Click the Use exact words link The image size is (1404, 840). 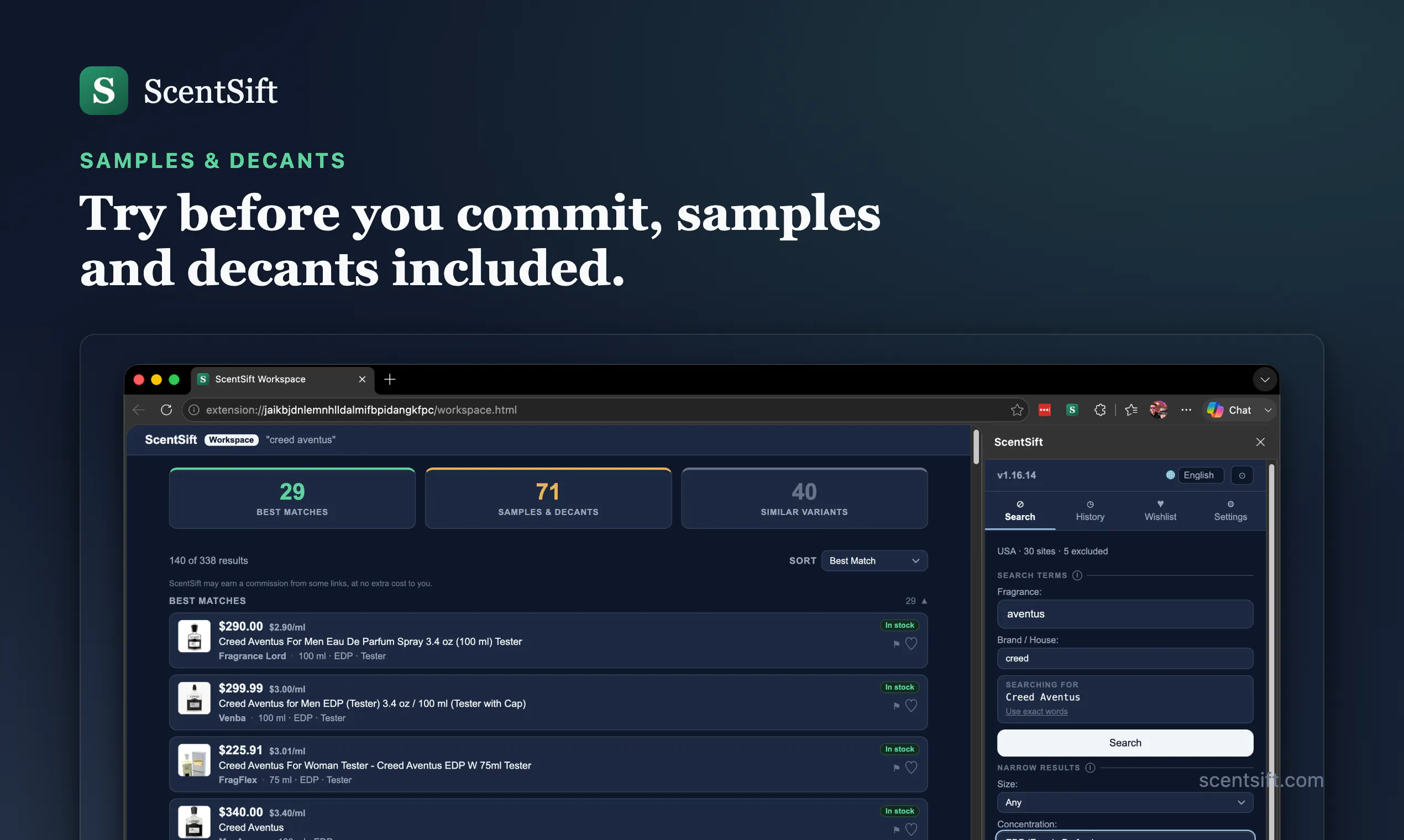click(x=1036, y=711)
